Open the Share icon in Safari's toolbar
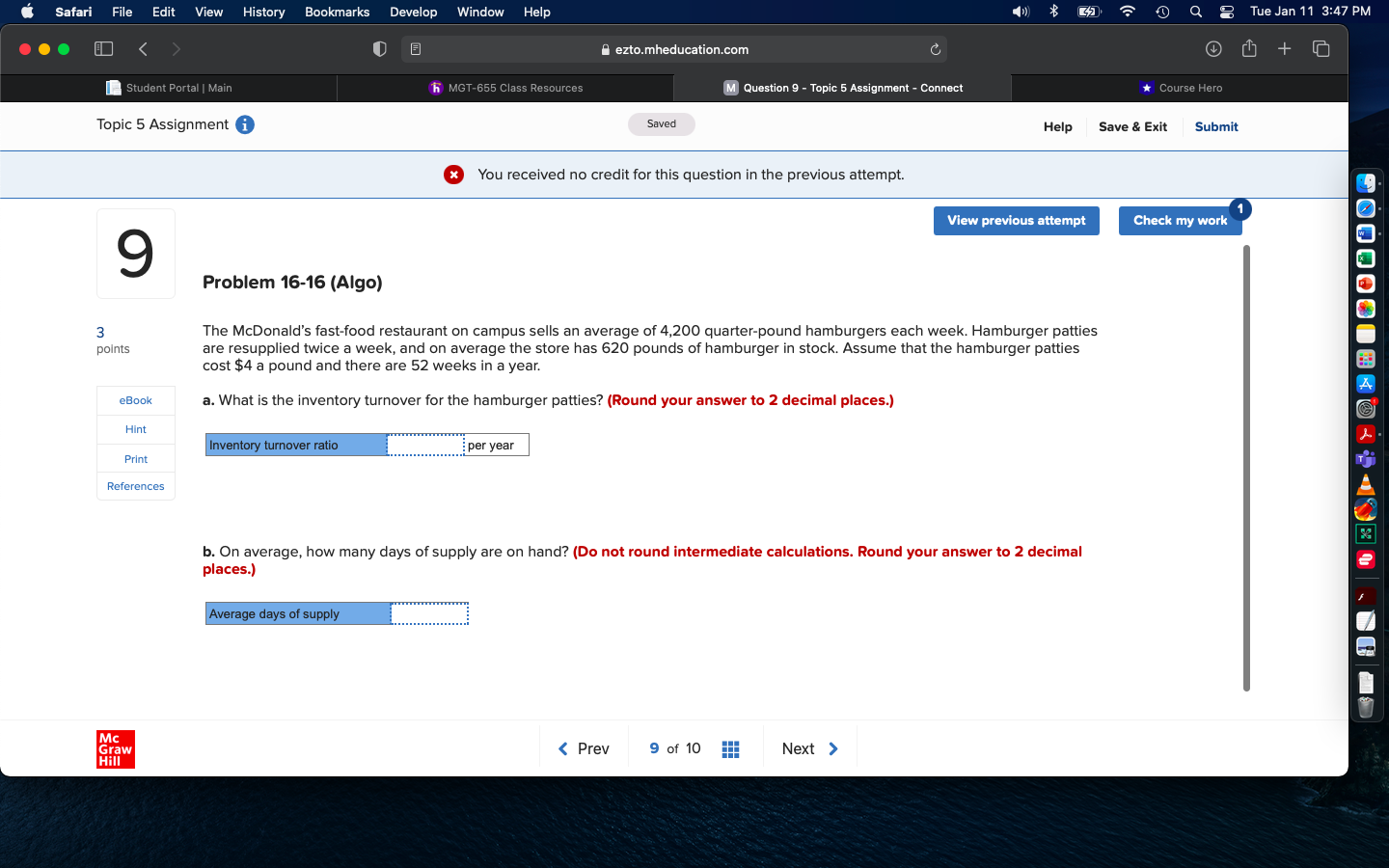The height and width of the screenshot is (868, 1389). (x=1249, y=48)
